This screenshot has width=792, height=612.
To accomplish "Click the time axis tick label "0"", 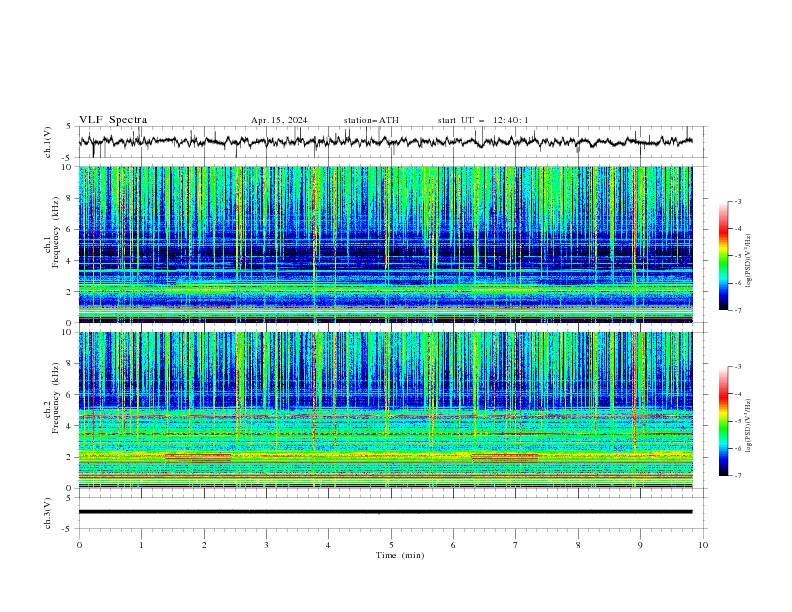I will [79, 545].
